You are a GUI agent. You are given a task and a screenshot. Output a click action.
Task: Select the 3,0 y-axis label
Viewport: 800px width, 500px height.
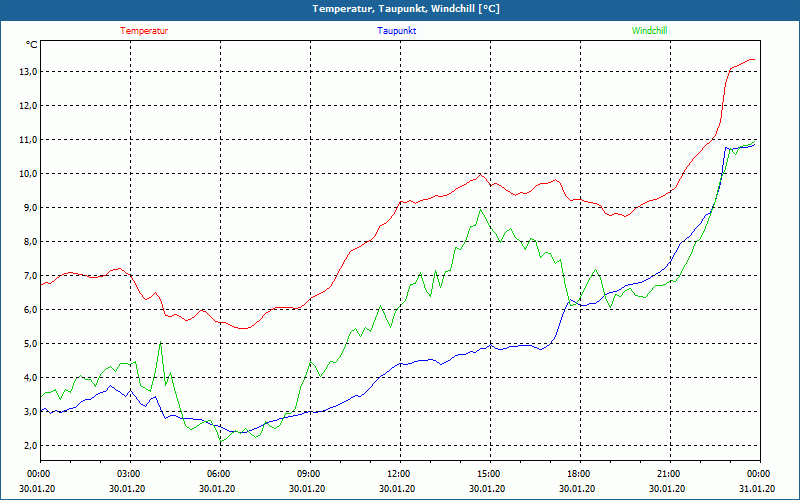tap(30, 412)
